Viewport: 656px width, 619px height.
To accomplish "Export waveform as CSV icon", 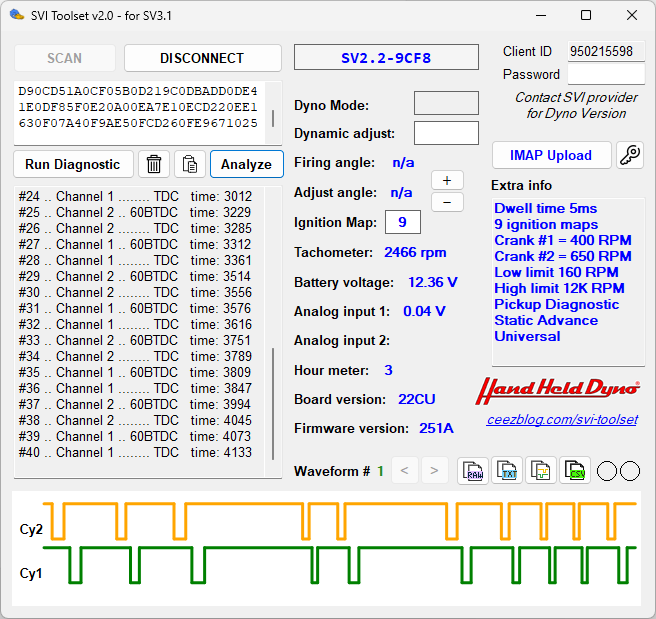I will pos(575,471).
